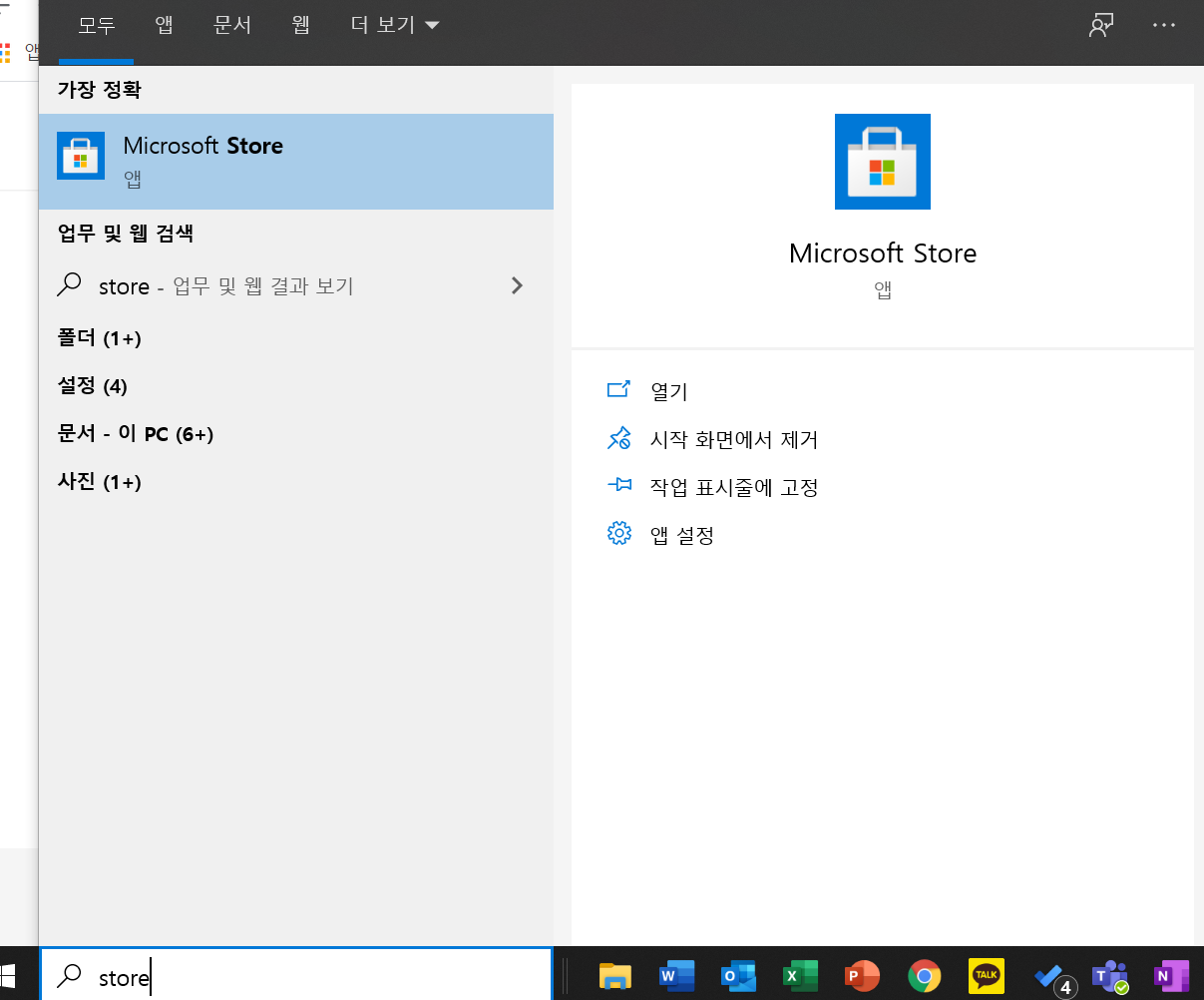The width and height of the screenshot is (1204, 1000).
Task: Open Outlook taskbar icon
Action: (739, 975)
